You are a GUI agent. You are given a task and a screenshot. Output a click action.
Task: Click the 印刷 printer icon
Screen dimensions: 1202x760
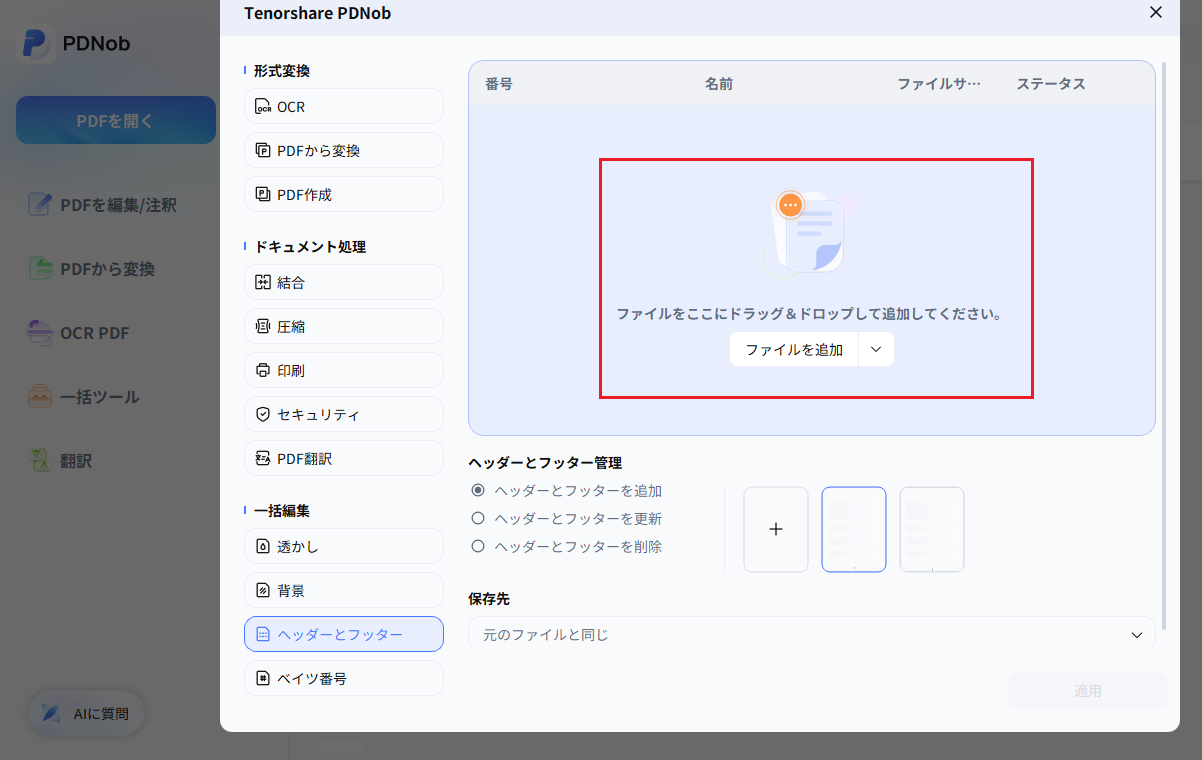[x=263, y=371]
